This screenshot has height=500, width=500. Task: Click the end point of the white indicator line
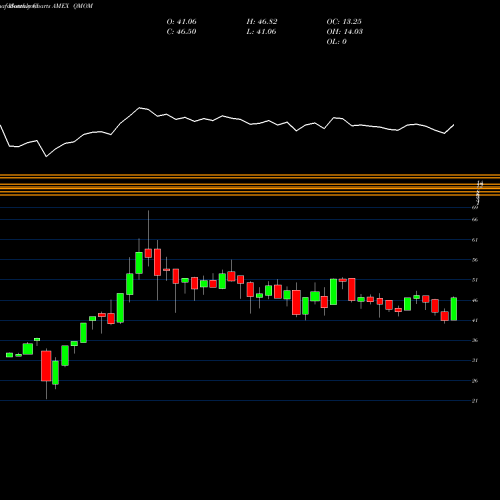(454, 125)
